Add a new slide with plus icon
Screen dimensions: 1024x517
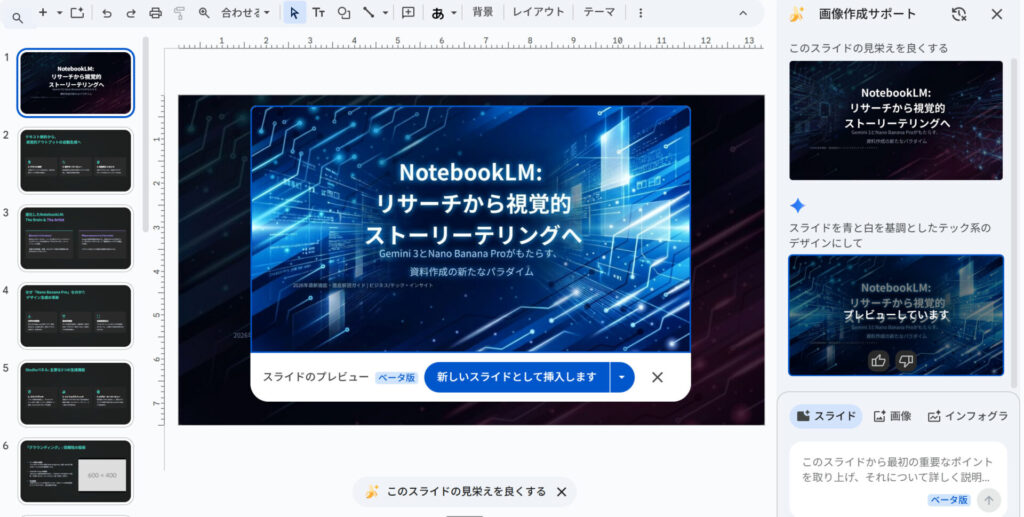[43, 12]
